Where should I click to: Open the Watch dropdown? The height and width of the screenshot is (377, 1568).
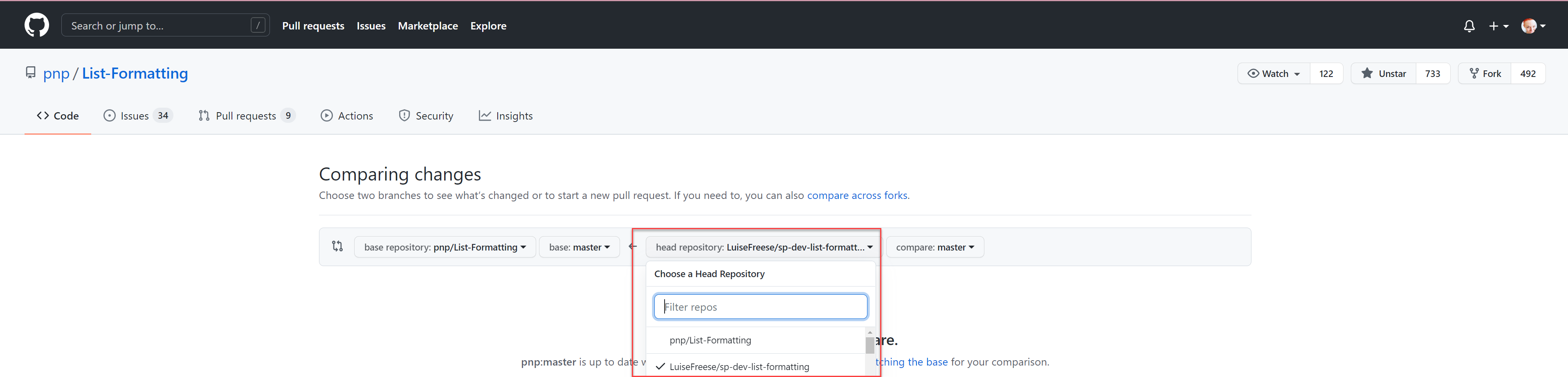coord(1274,74)
